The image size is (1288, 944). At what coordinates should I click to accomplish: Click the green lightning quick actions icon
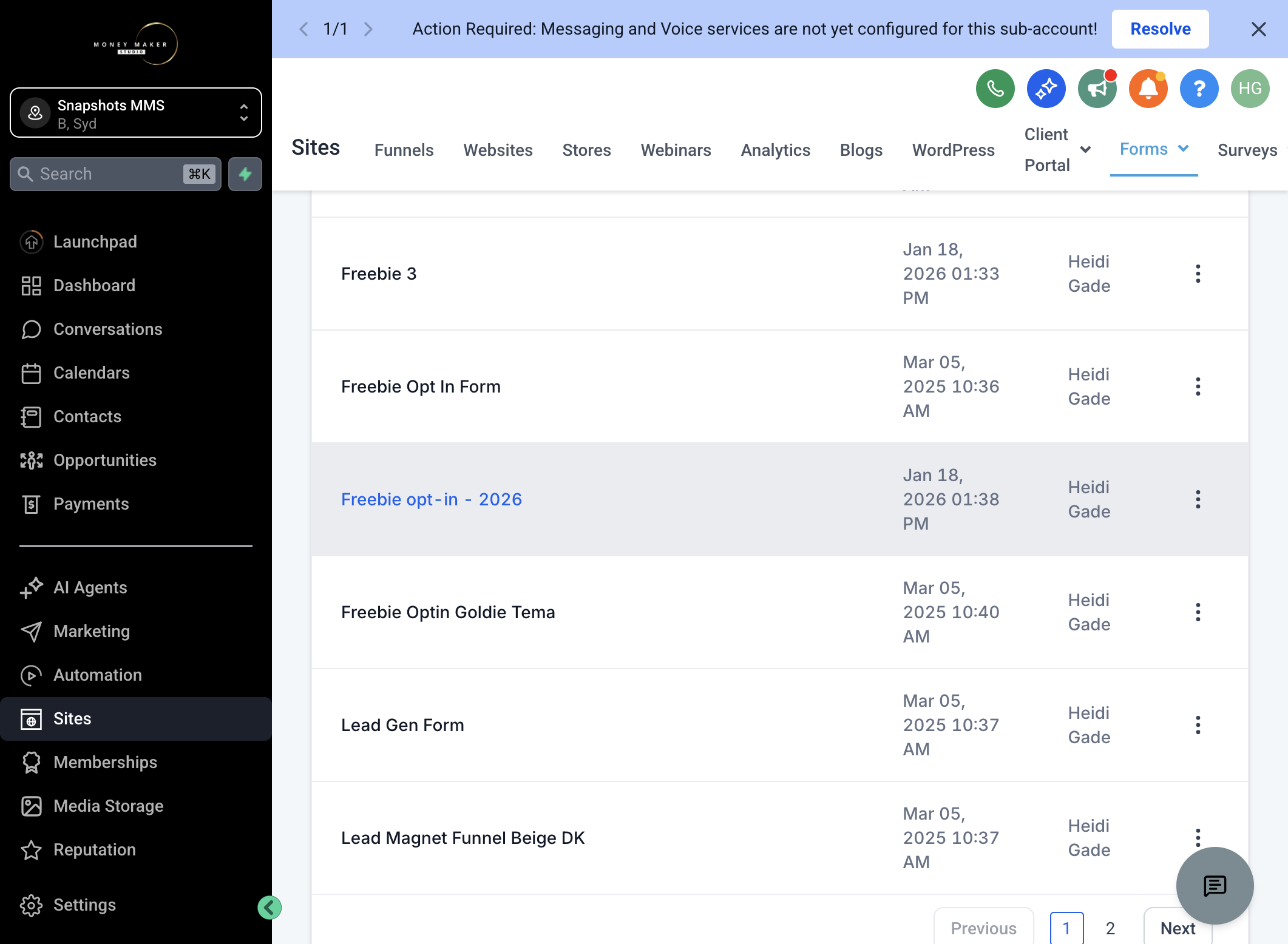click(245, 174)
